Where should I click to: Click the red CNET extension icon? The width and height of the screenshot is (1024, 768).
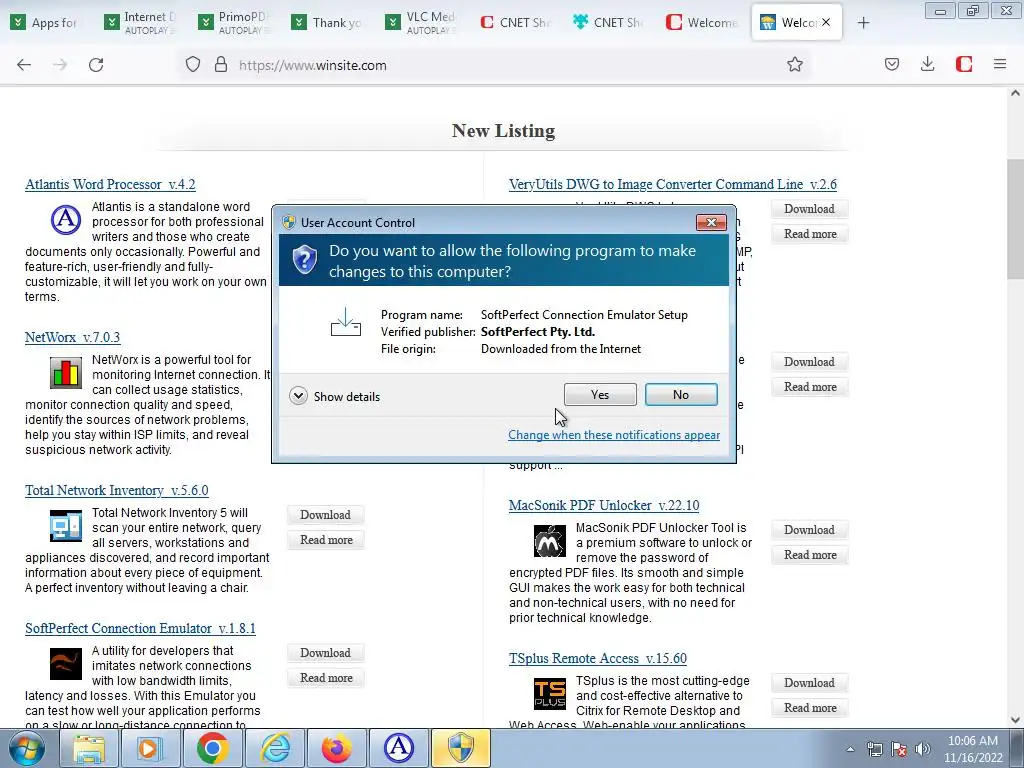tap(964, 64)
